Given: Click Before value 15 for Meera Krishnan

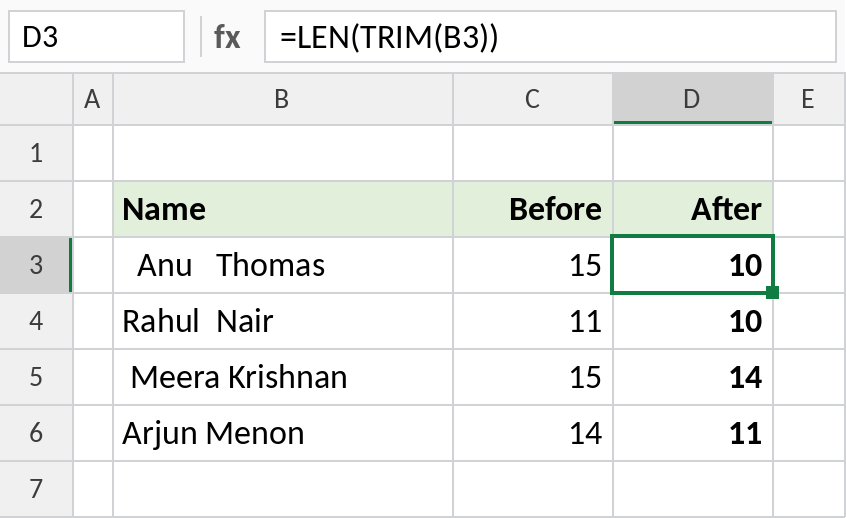Looking at the screenshot, I should (x=533, y=377).
